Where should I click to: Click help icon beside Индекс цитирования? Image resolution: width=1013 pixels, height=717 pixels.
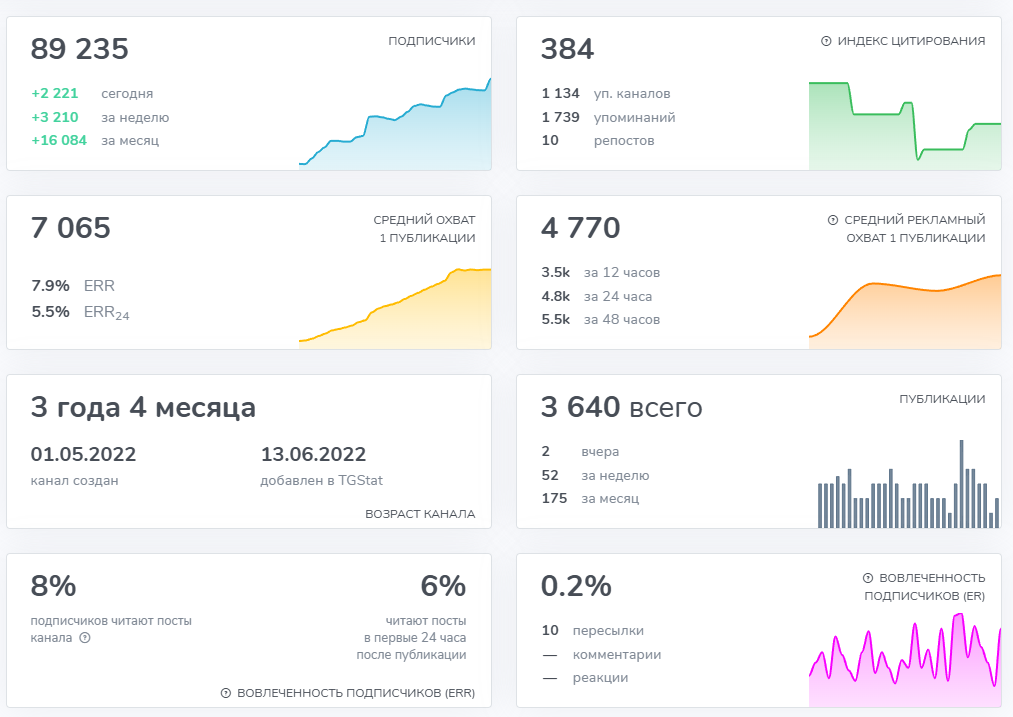(x=826, y=41)
